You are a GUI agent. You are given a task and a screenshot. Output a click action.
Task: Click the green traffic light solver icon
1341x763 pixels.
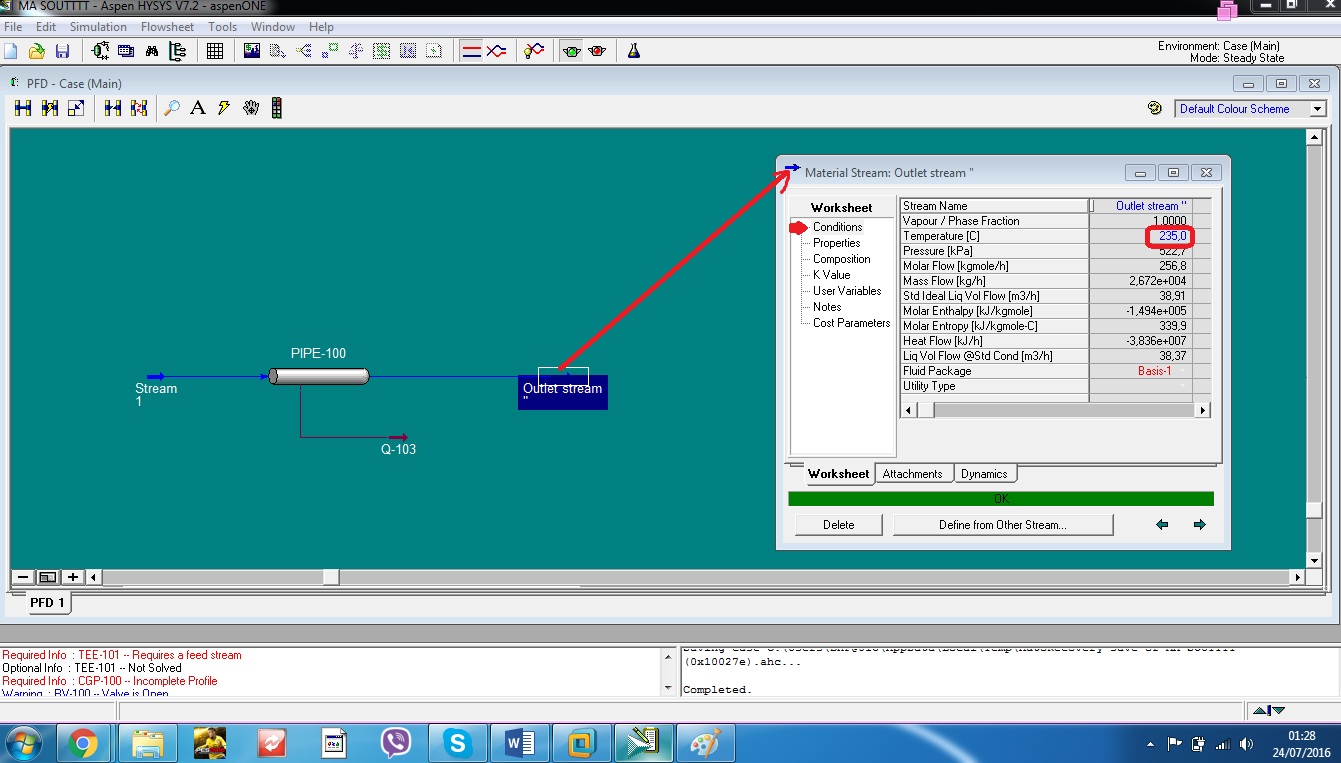[572, 51]
